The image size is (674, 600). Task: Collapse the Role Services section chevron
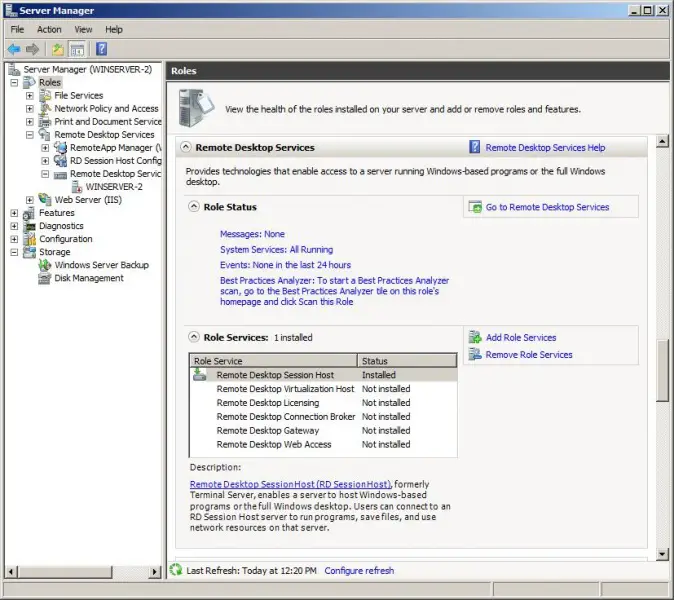[x=194, y=337]
